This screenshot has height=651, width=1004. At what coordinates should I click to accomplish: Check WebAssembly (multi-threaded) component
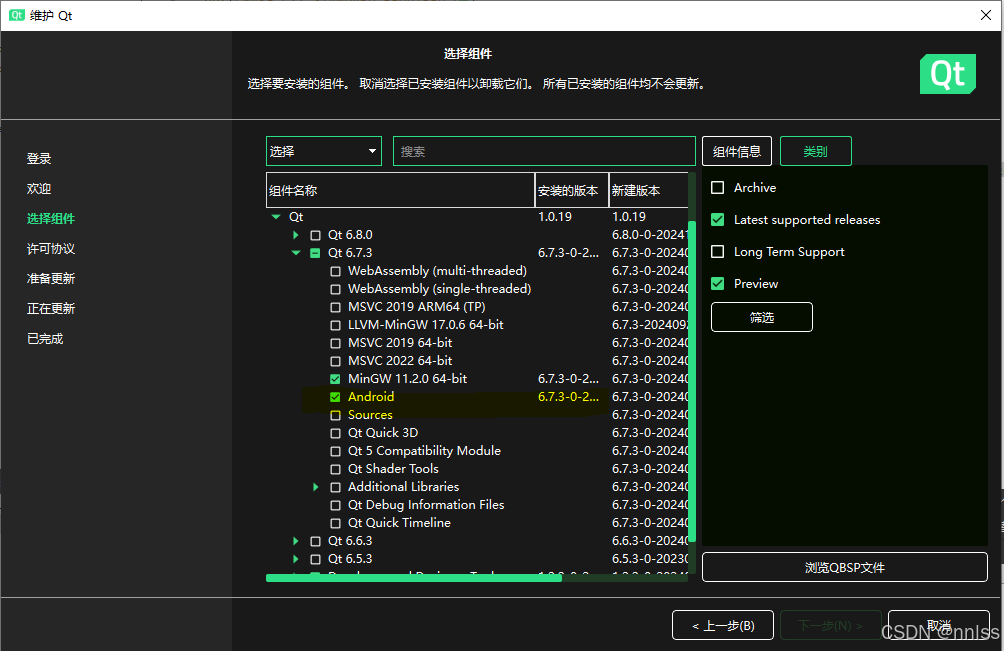[335, 271]
